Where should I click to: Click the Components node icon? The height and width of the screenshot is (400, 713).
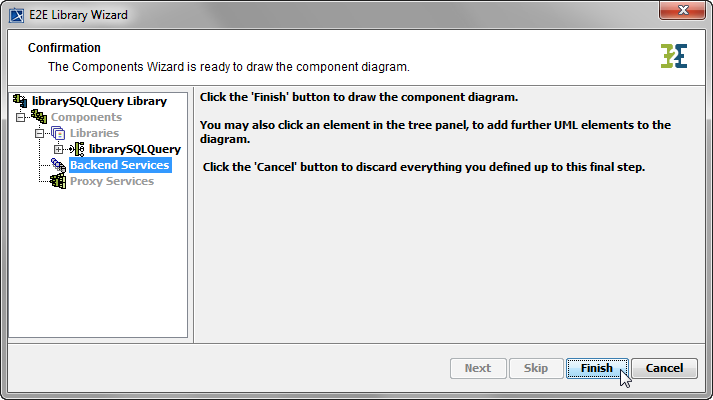(39, 117)
